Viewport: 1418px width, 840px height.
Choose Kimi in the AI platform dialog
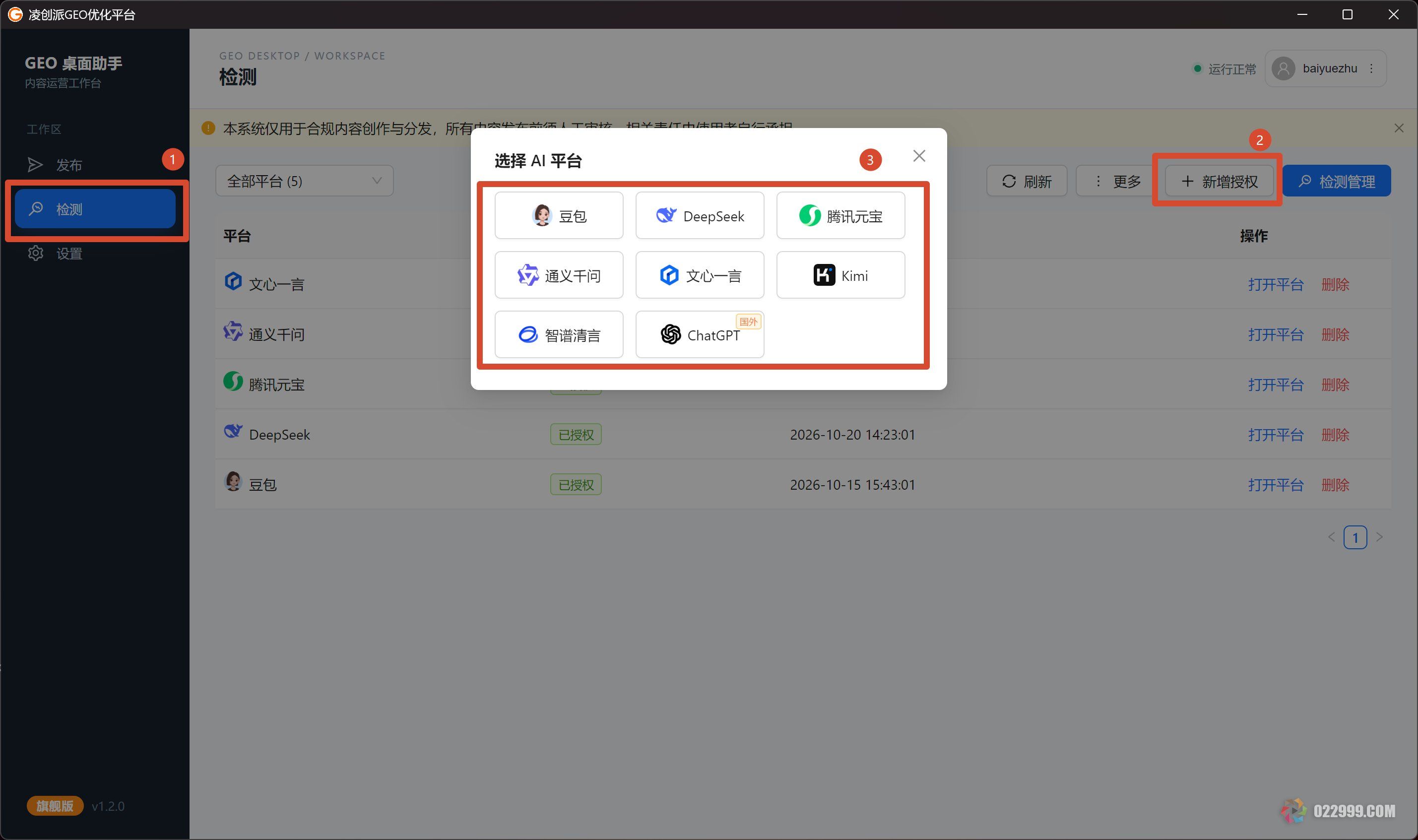(840, 275)
